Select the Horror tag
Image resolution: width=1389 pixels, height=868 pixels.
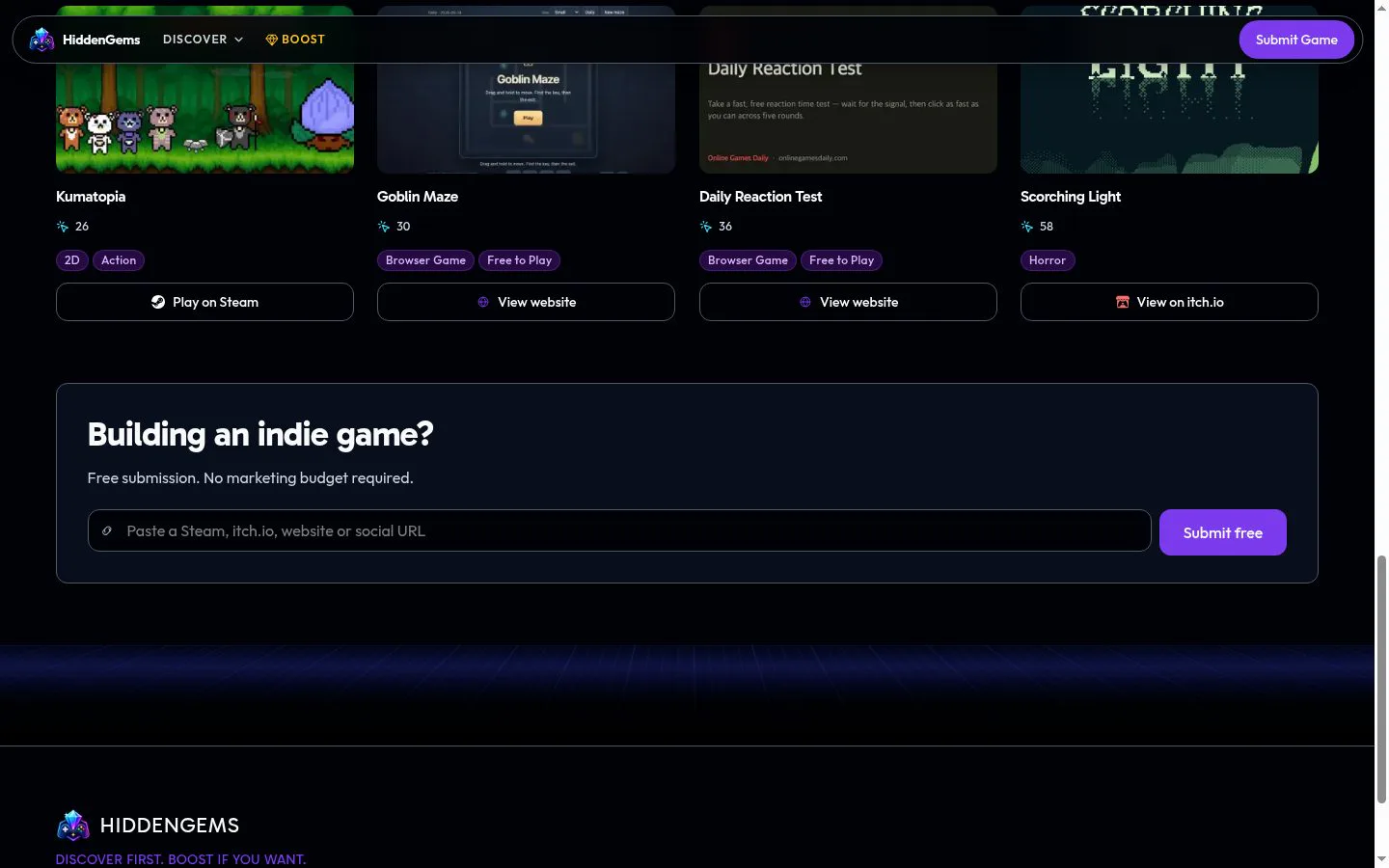click(1048, 260)
